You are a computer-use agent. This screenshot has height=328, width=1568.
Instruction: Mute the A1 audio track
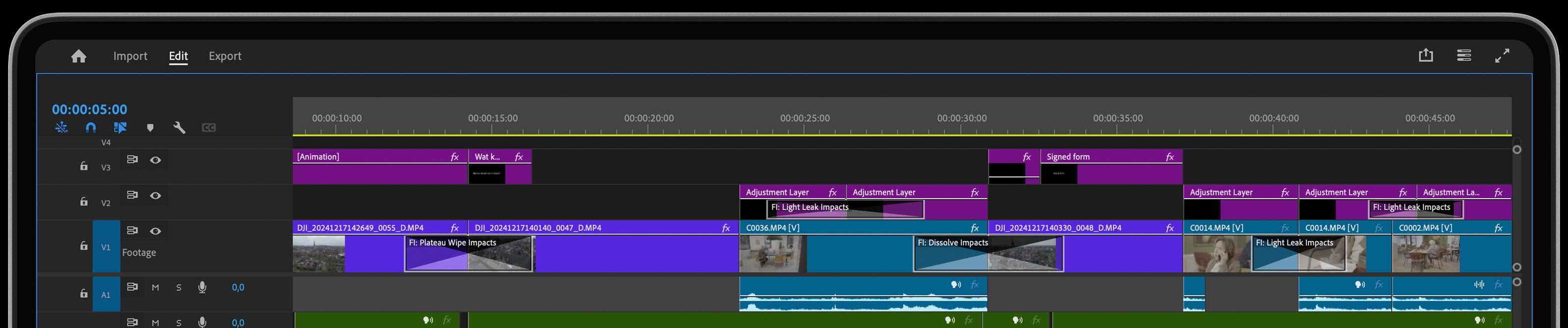155,287
